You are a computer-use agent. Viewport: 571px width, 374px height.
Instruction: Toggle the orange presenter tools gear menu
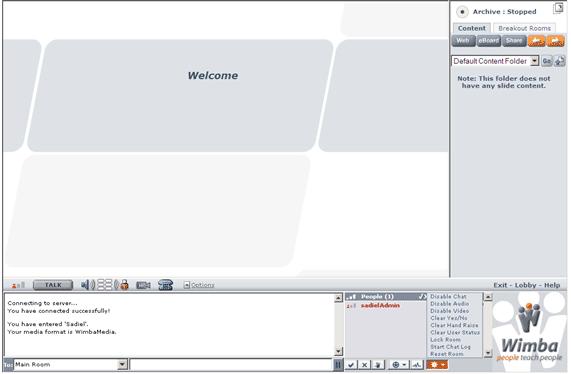point(437,365)
